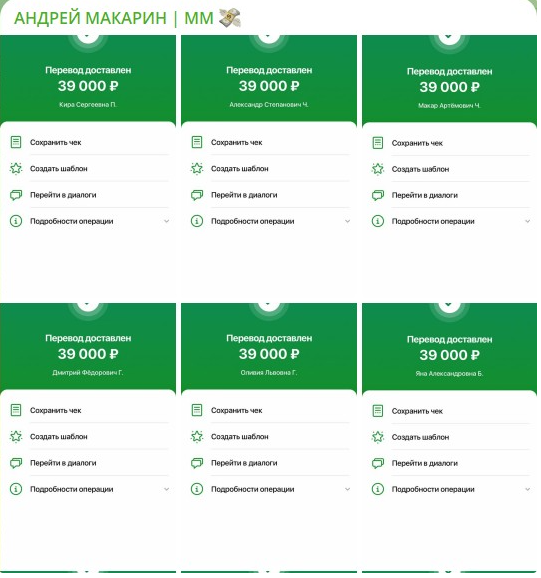The height and width of the screenshot is (578, 541).
Task: Click Сохранить чек in Яна Александровна card
Action: (x=417, y=411)
